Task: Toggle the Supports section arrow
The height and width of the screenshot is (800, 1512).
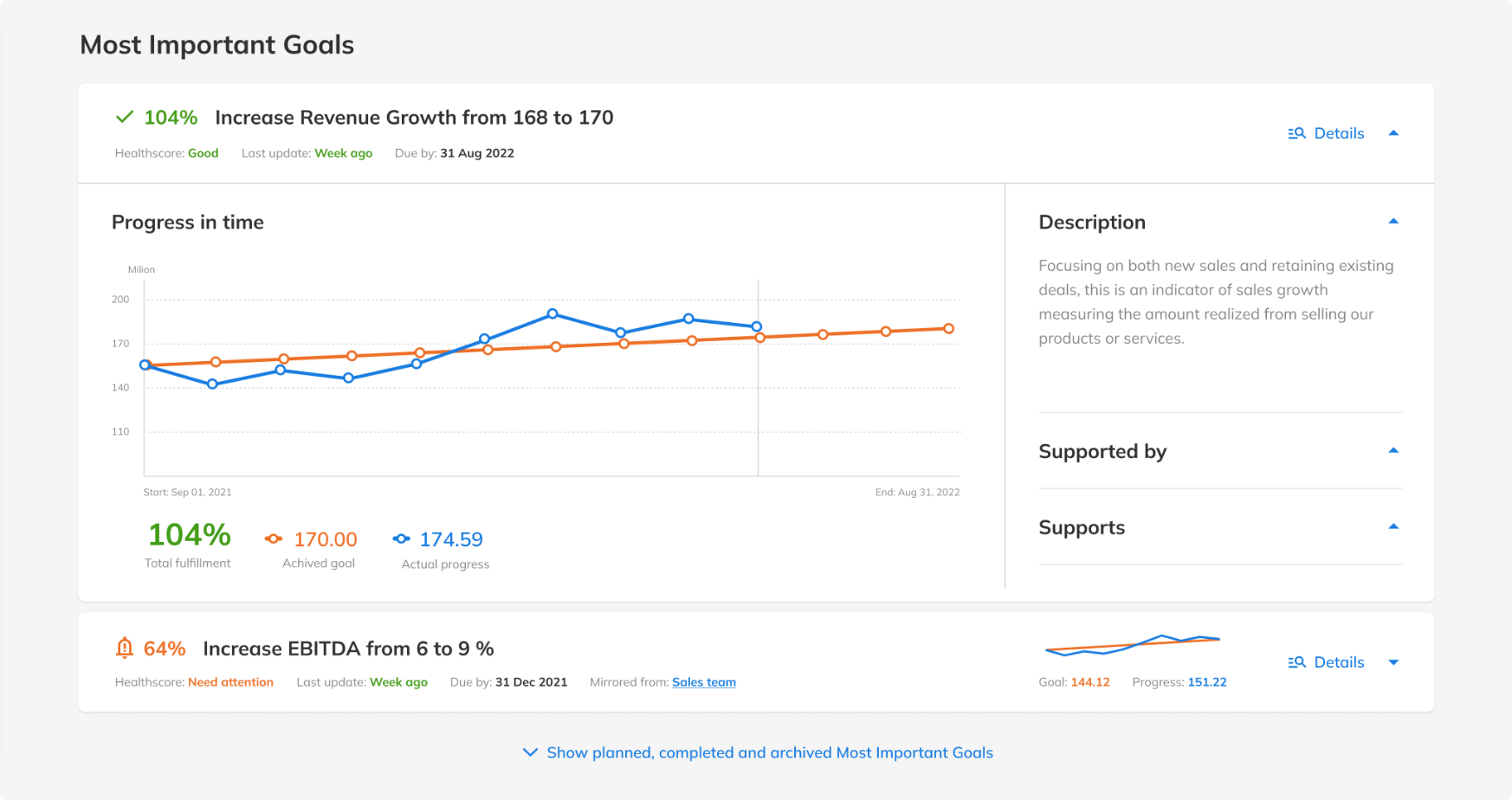Action: point(1393,526)
